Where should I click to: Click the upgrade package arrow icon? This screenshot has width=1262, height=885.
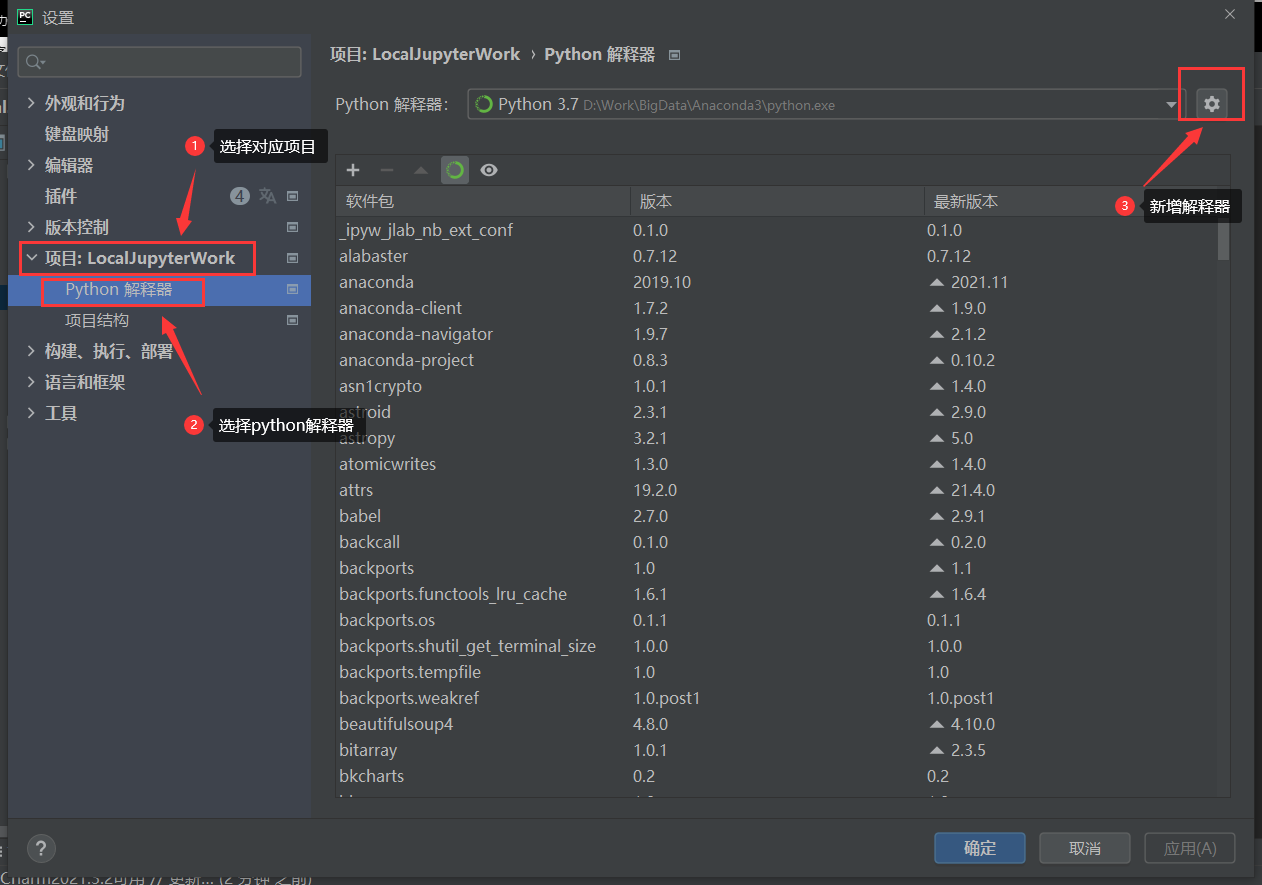coord(421,170)
